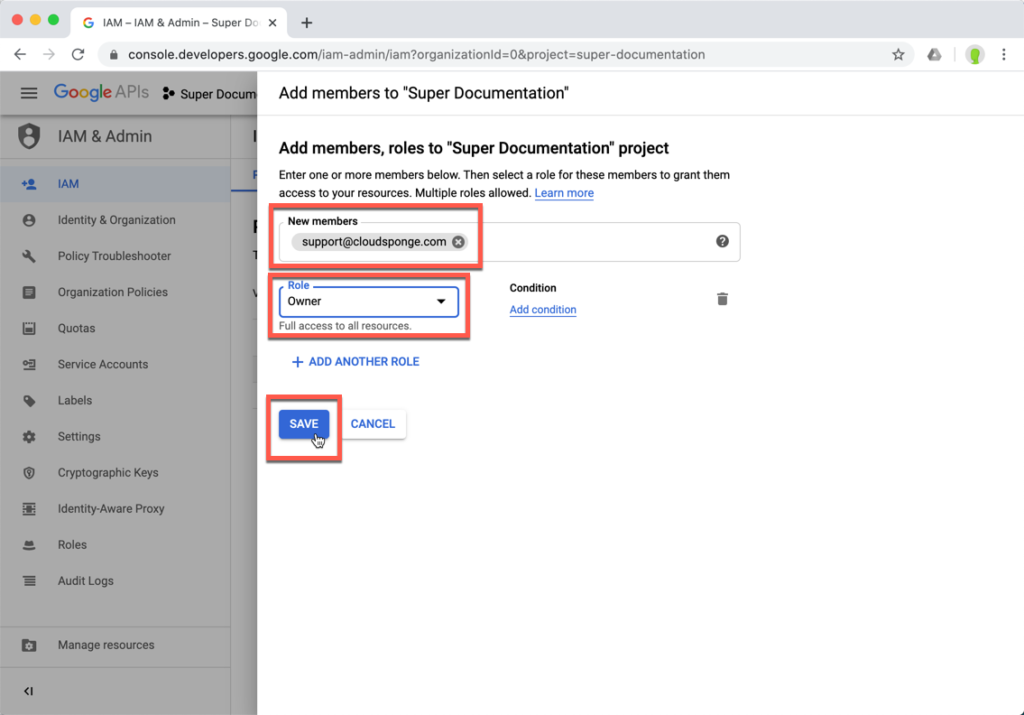Go back in browser history
The width and height of the screenshot is (1024, 715).
(x=20, y=55)
